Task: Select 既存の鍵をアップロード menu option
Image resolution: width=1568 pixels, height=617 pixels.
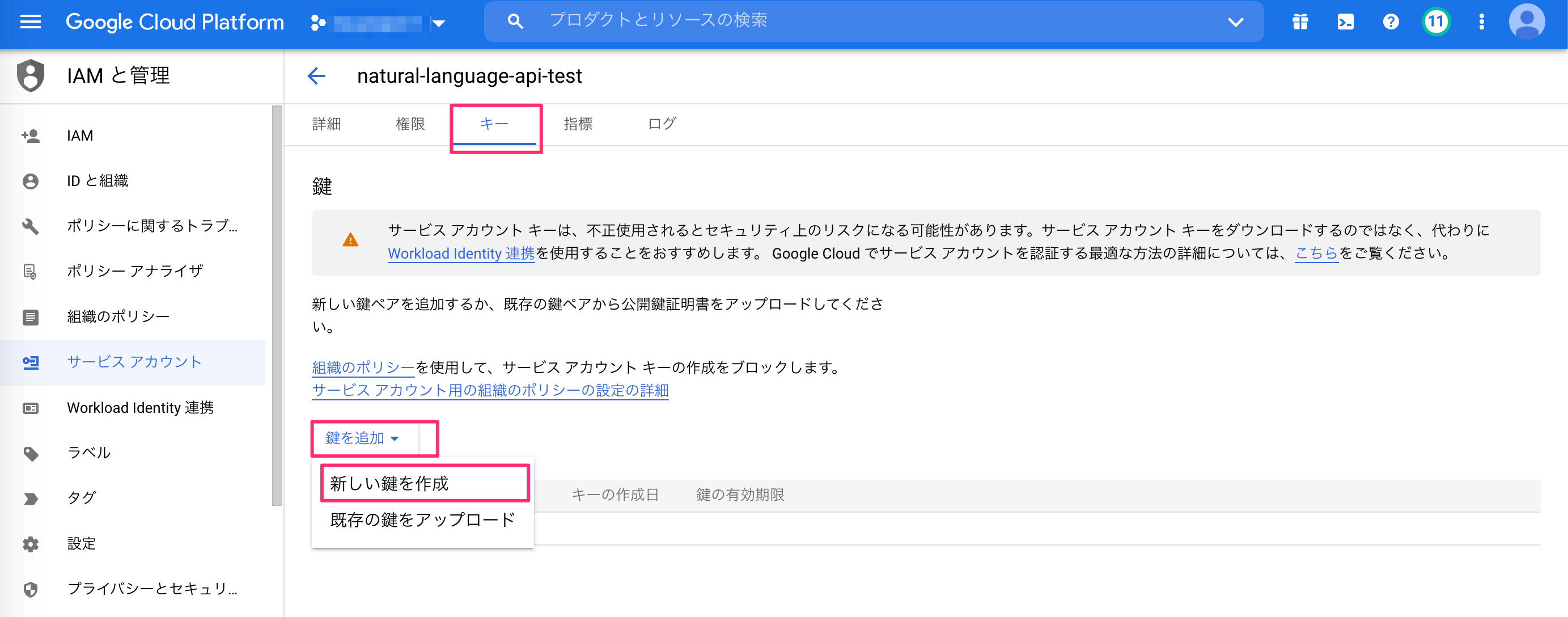Action: click(422, 519)
